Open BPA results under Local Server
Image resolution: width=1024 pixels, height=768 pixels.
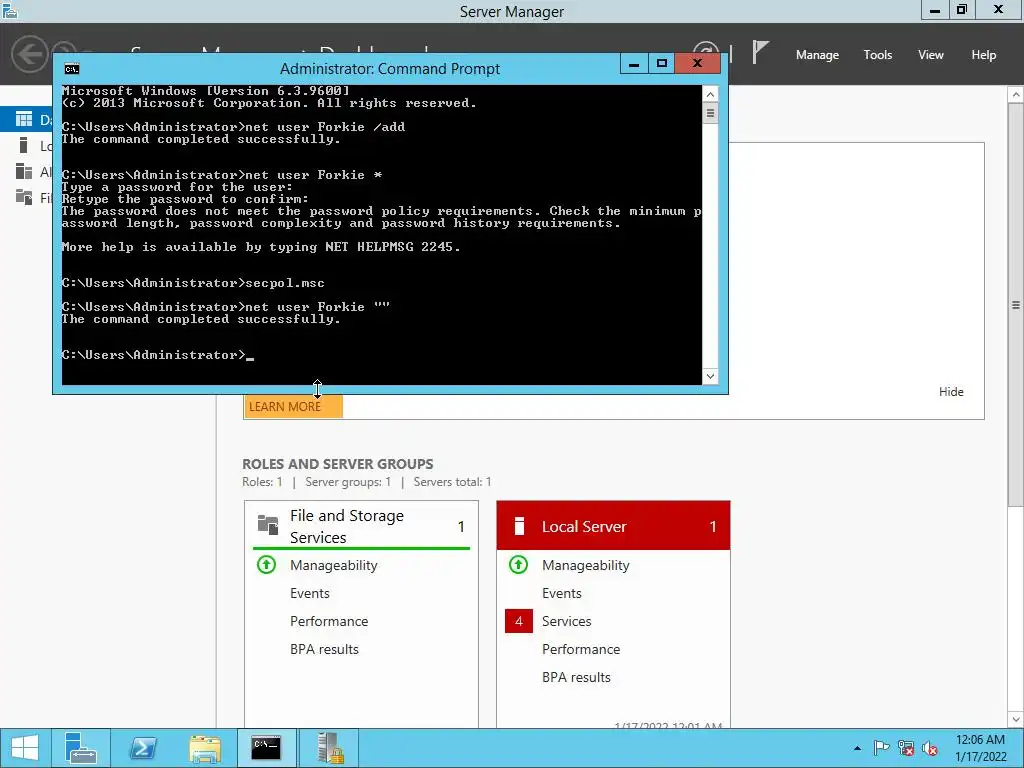point(577,677)
